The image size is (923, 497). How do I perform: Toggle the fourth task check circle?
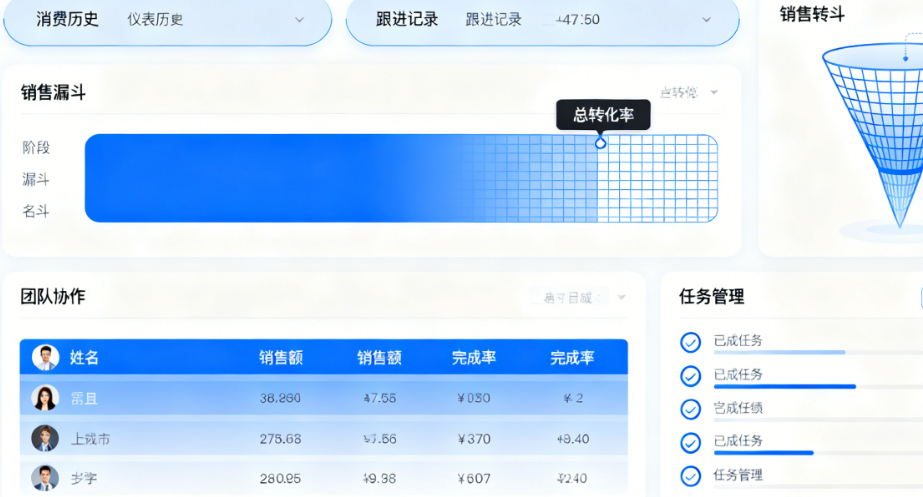(690, 443)
